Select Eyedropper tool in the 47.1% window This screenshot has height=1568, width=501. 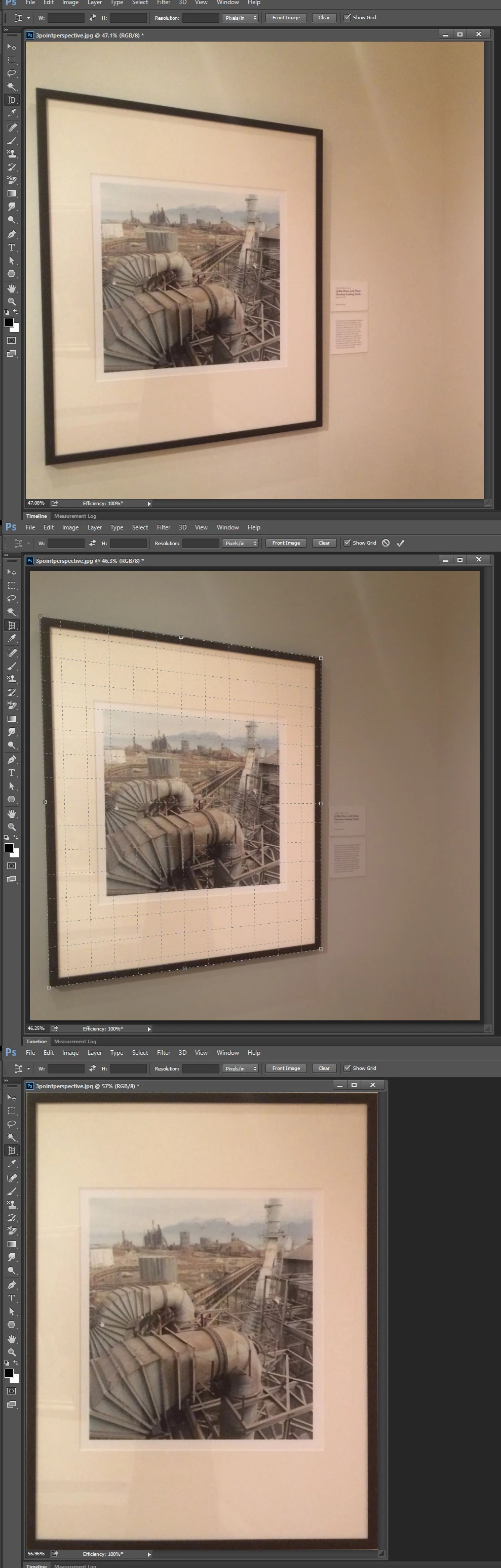12,114
